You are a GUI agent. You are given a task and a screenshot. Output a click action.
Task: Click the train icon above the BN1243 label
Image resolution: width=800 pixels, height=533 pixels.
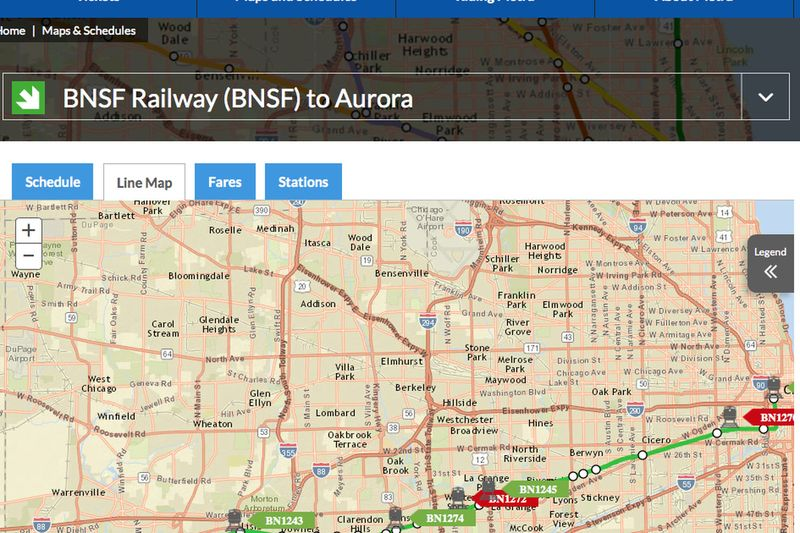point(234,519)
